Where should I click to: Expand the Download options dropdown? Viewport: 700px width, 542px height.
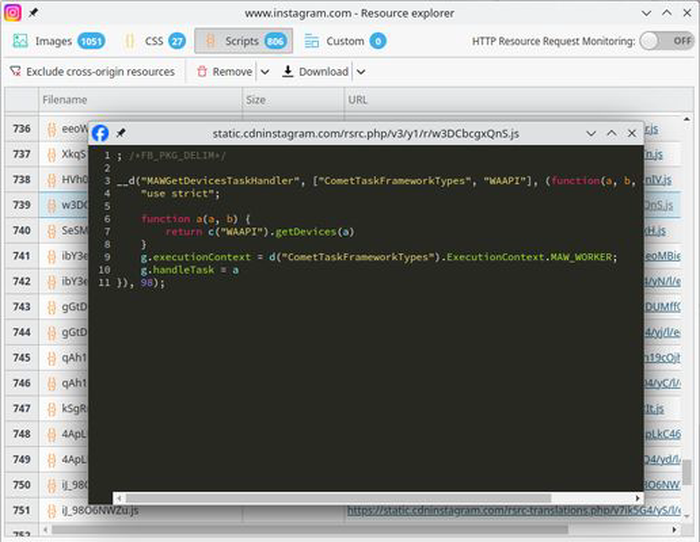point(360,72)
